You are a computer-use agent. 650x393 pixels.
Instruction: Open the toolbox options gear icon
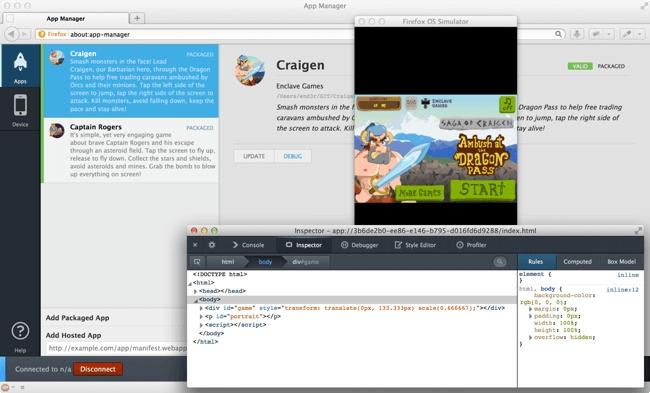point(212,245)
